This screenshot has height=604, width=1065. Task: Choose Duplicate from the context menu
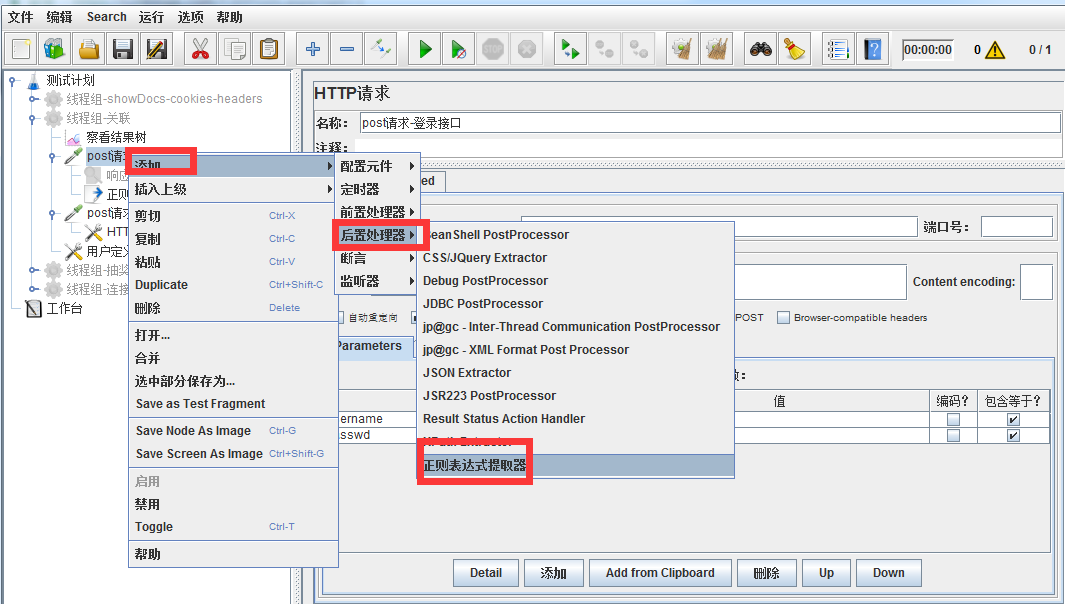(x=232, y=285)
